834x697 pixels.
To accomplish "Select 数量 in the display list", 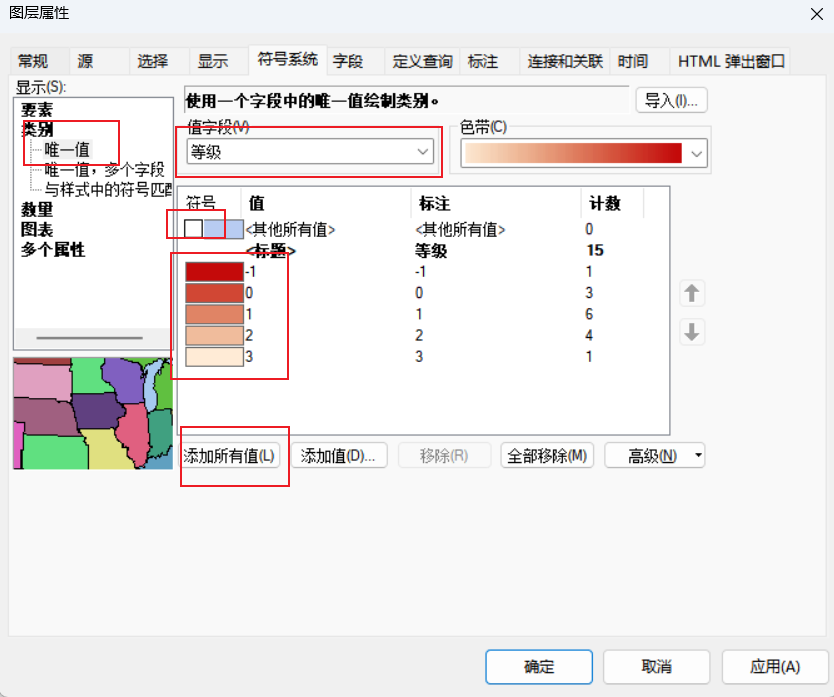I will [37, 209].
